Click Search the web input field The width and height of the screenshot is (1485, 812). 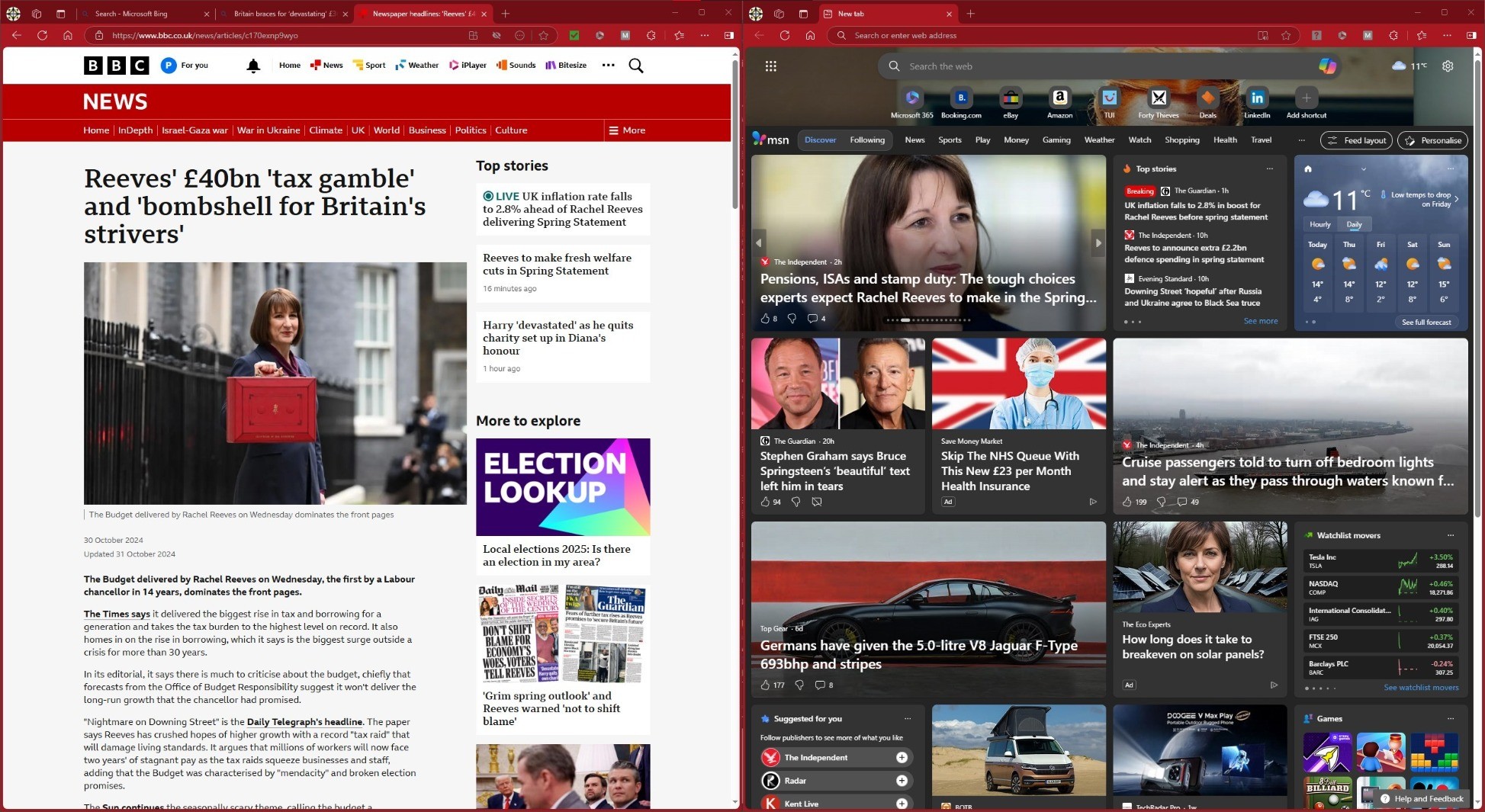1108,66
